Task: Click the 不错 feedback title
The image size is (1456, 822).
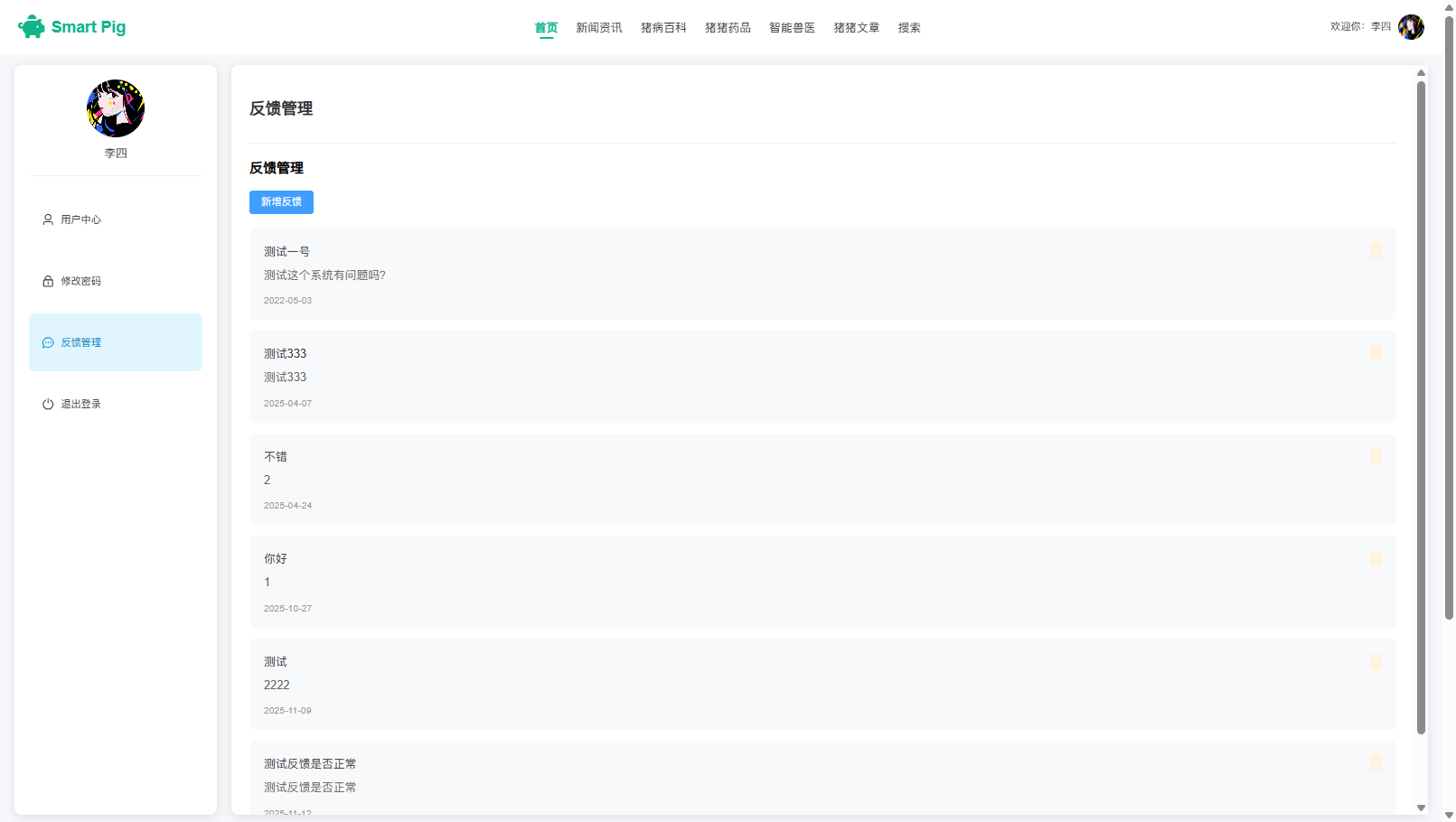Action: coord(276,457)
